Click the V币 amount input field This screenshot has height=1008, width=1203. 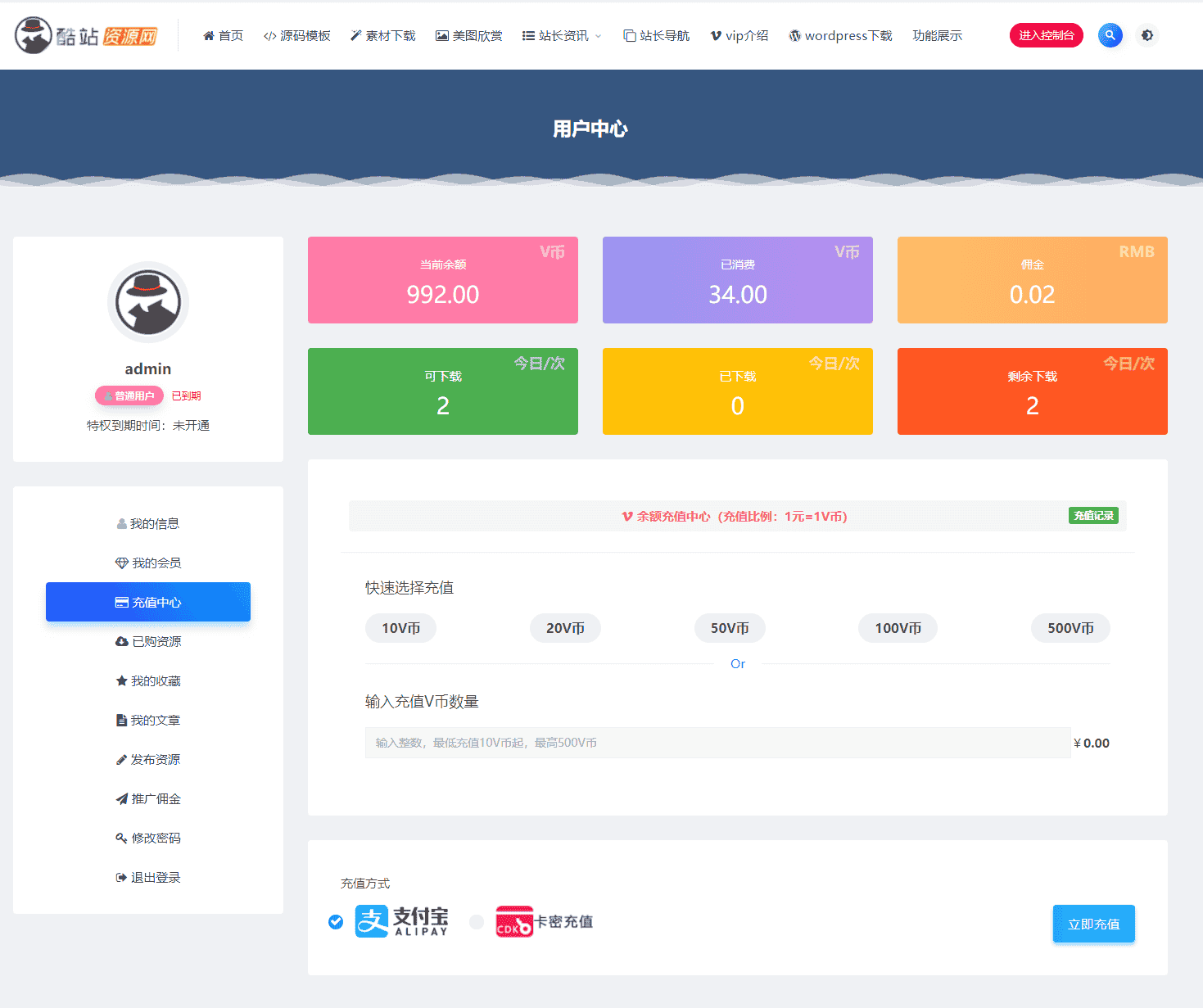(717, 743)
